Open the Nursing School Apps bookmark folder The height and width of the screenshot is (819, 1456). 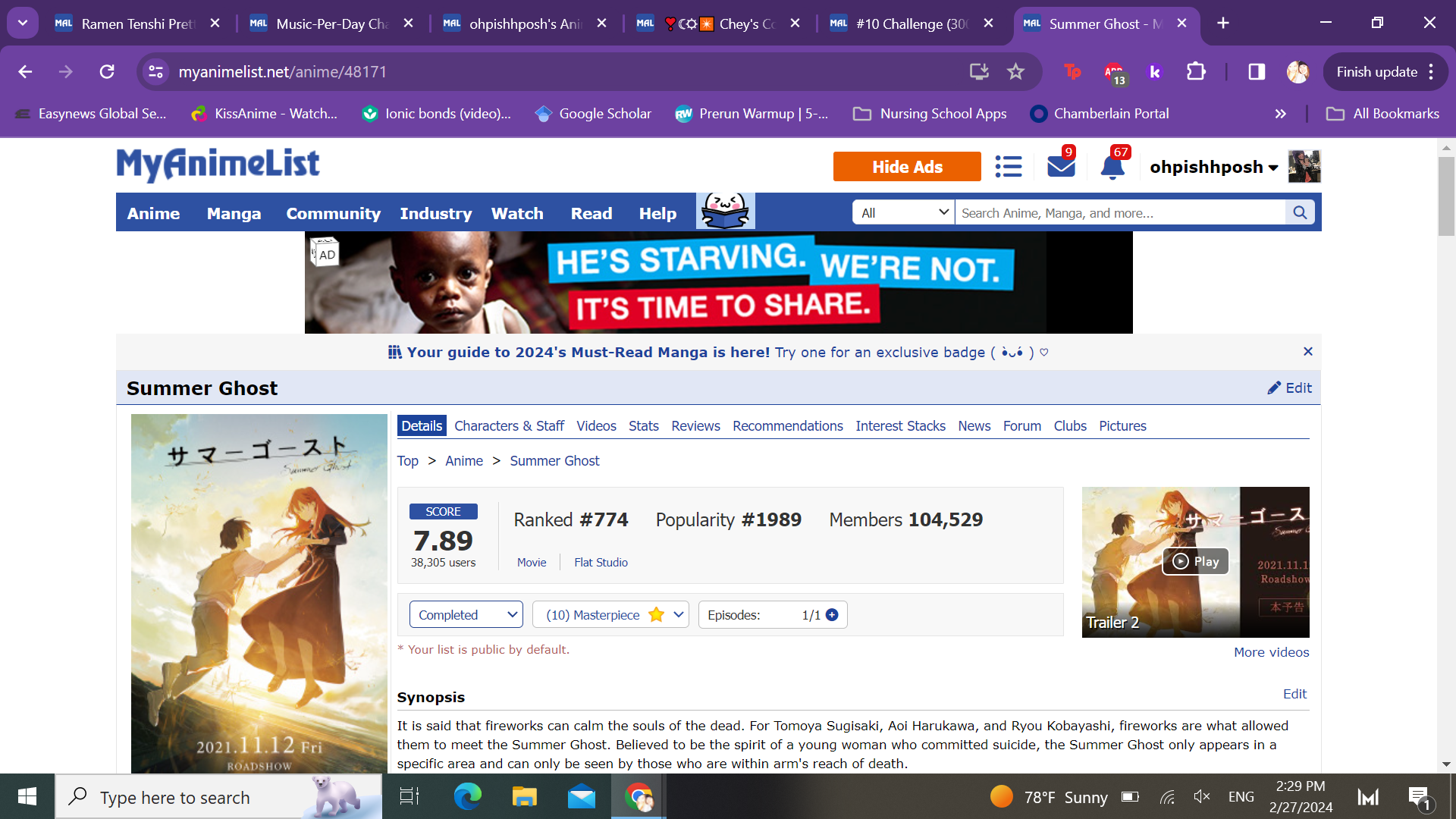pyautogui.click(x=930, y=114)
